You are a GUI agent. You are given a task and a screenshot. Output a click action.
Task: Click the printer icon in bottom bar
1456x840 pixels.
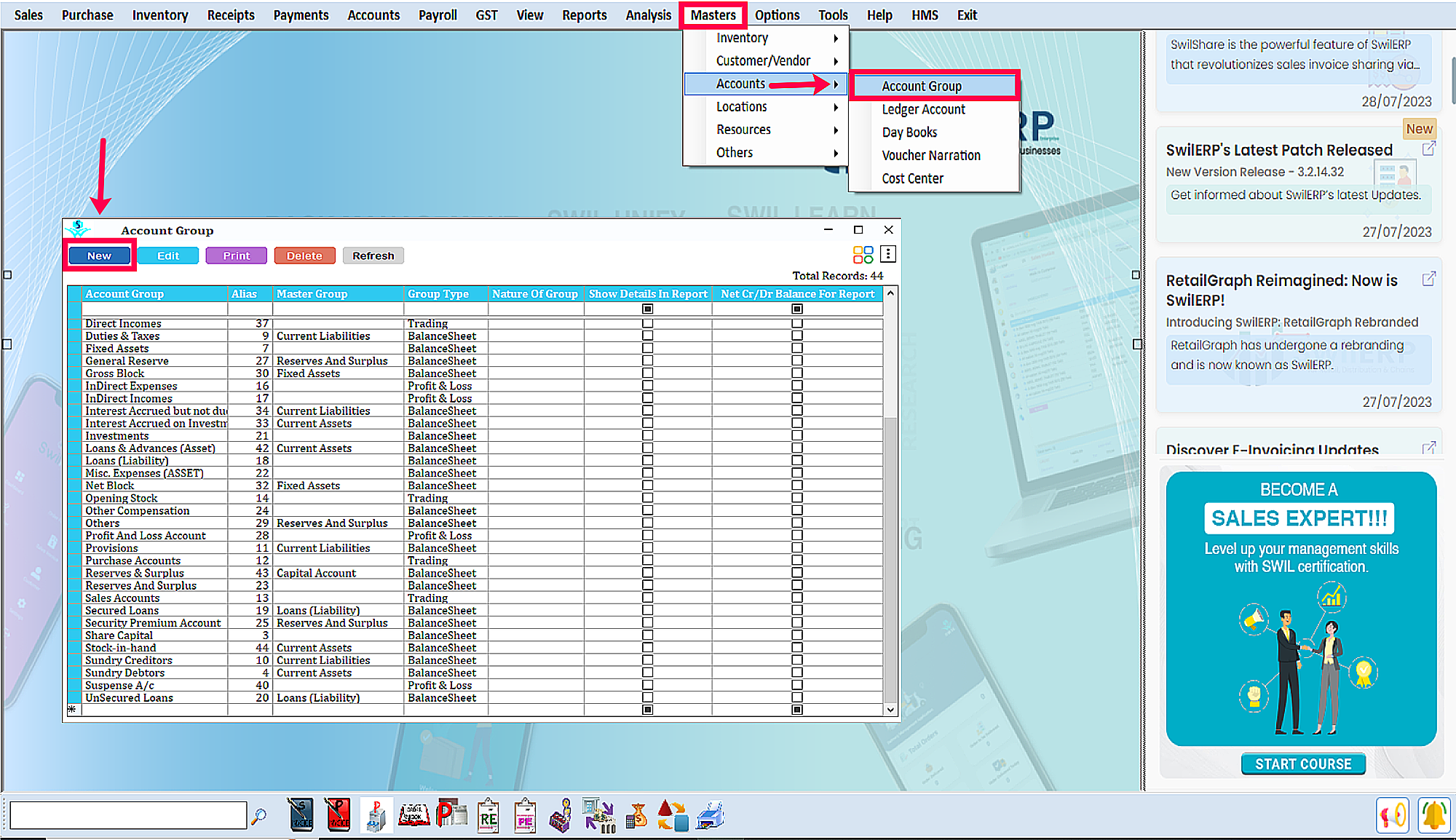[x=711, y=815]
